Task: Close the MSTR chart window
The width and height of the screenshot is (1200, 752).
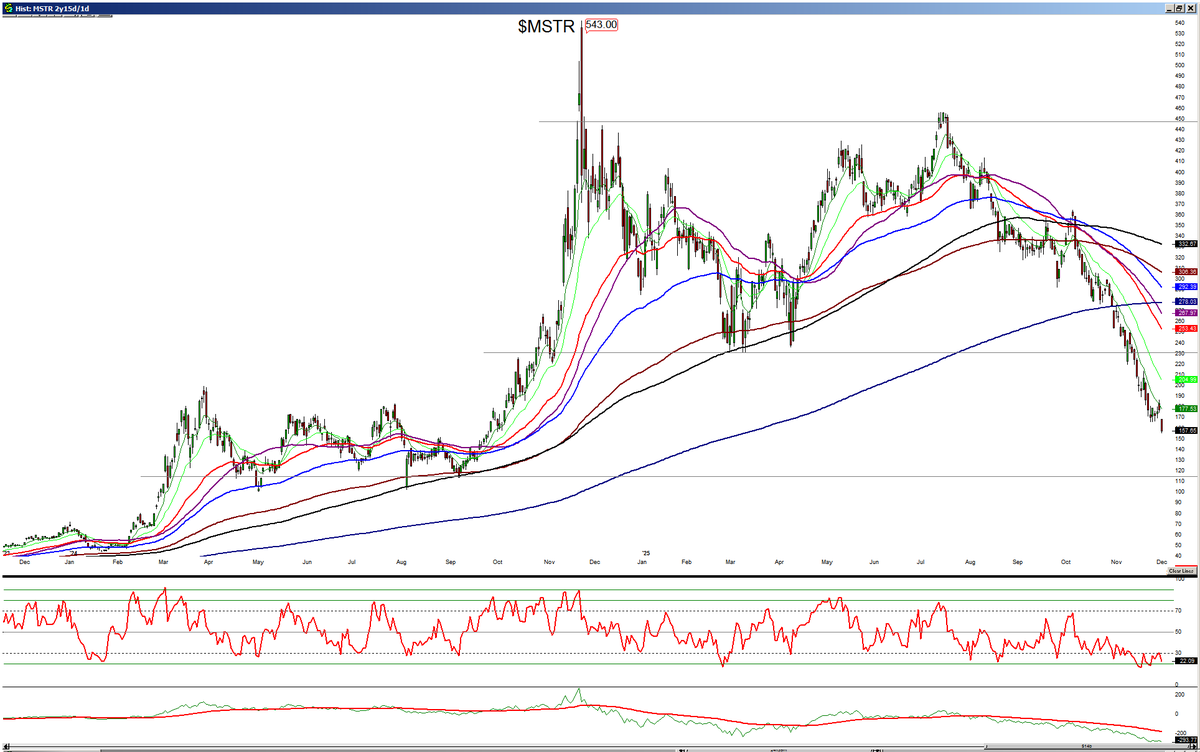Action: point(1192,6)
